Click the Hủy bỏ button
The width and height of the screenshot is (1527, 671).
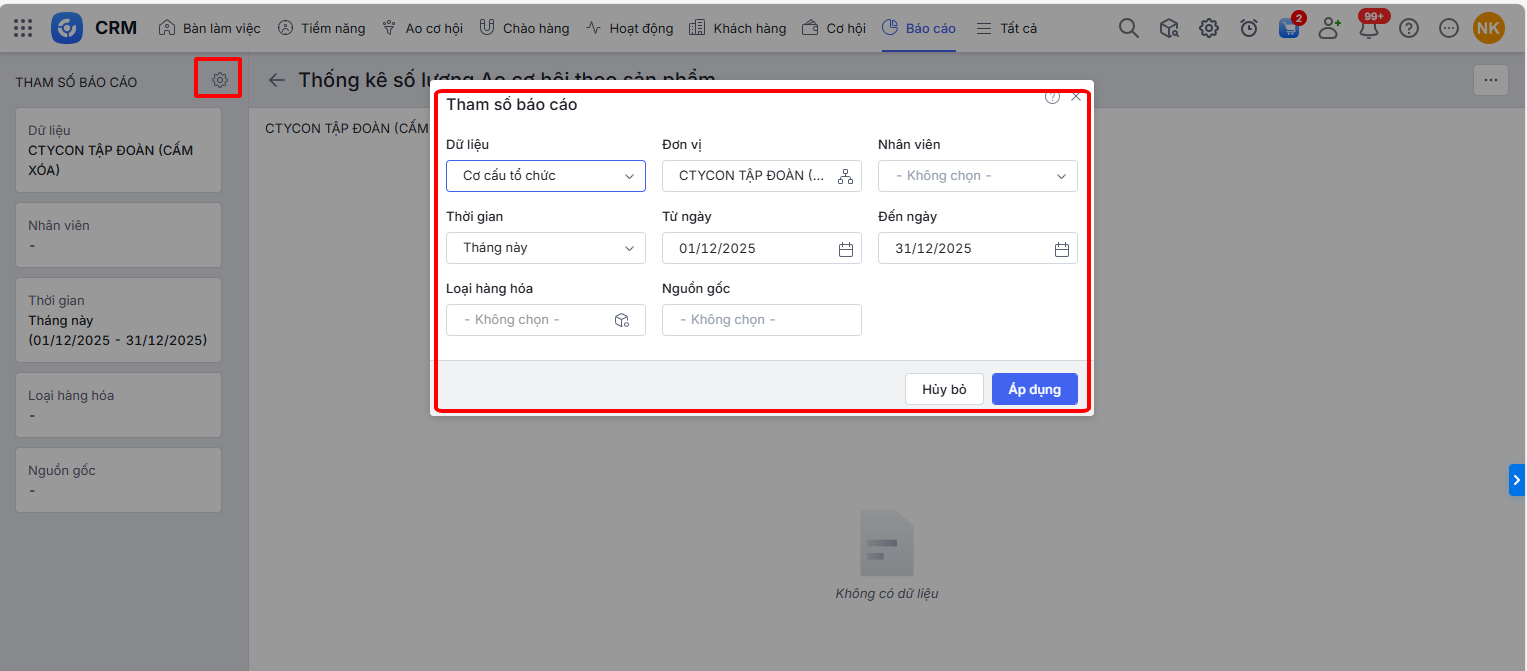point(944,389)
